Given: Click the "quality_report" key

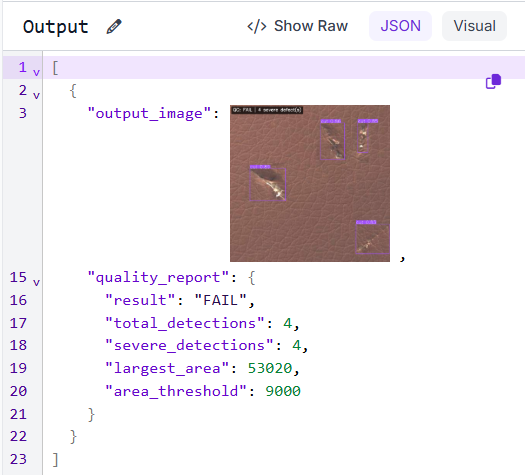Looking at the screenshot, I should click(x=158, y=278).
